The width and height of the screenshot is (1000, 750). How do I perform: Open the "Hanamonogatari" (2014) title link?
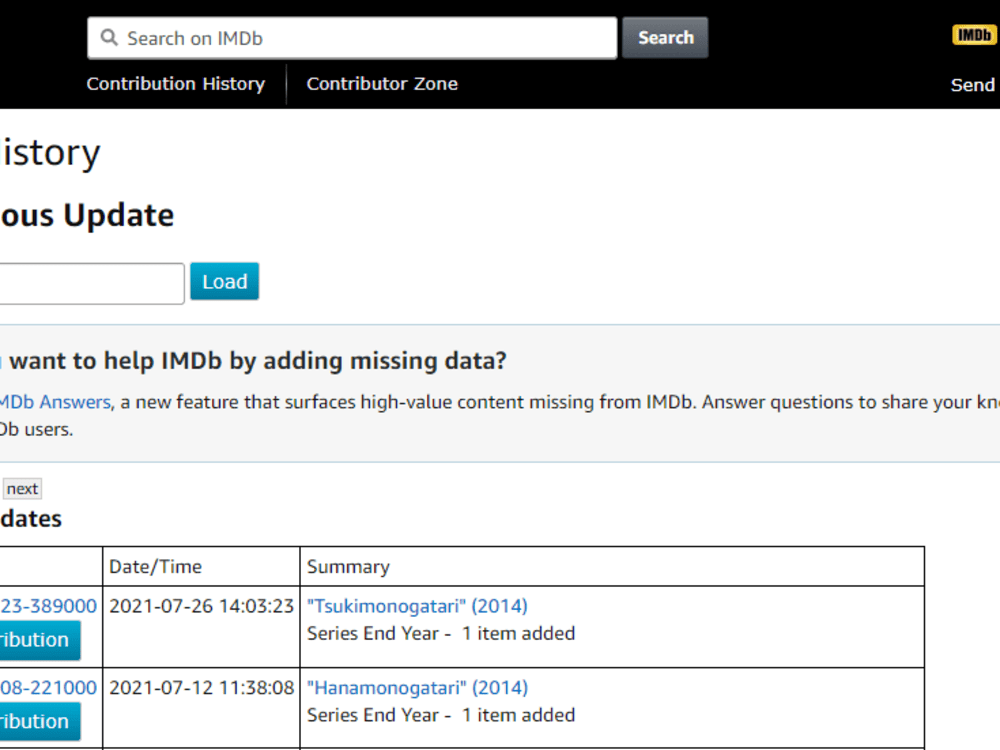tap(417, 688)
